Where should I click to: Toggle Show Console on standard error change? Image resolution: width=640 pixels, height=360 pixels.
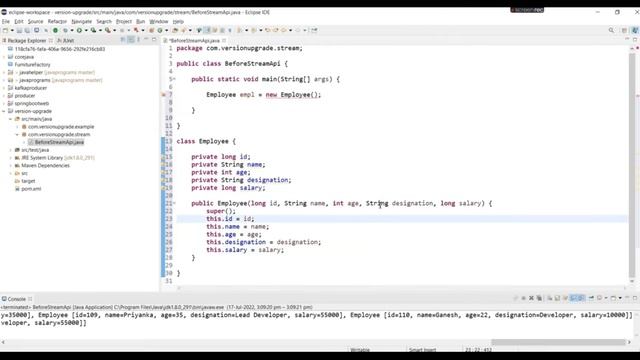[x=581, y=298]
